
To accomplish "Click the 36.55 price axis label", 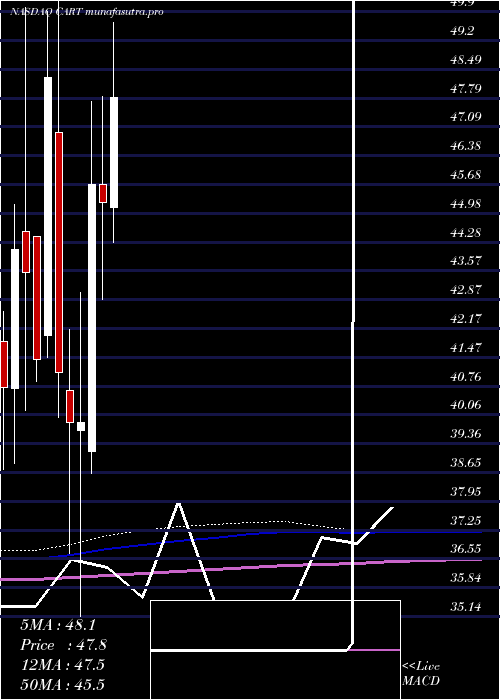I will click(466, 550).
